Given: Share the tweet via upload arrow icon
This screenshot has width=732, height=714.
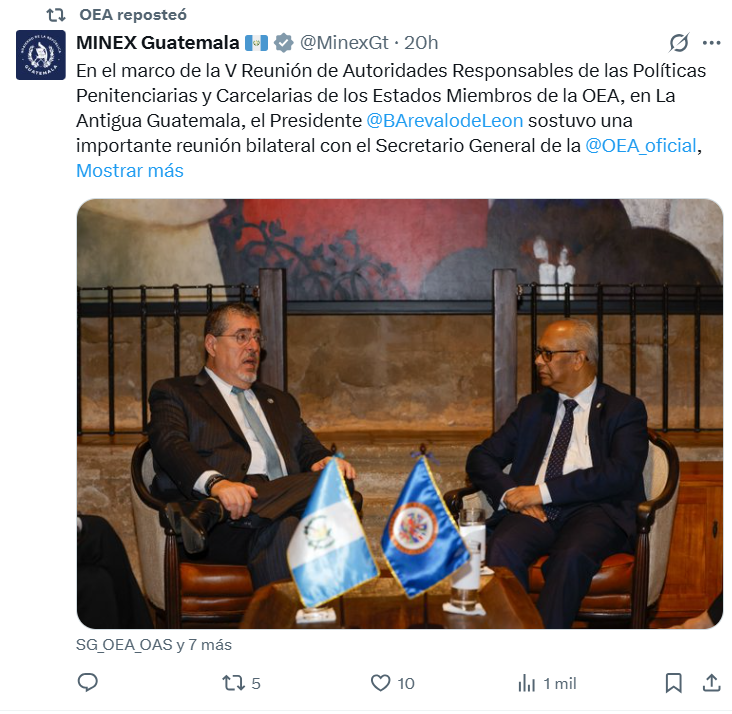Looking at the screenshot, I should click(x=711, y=683).
